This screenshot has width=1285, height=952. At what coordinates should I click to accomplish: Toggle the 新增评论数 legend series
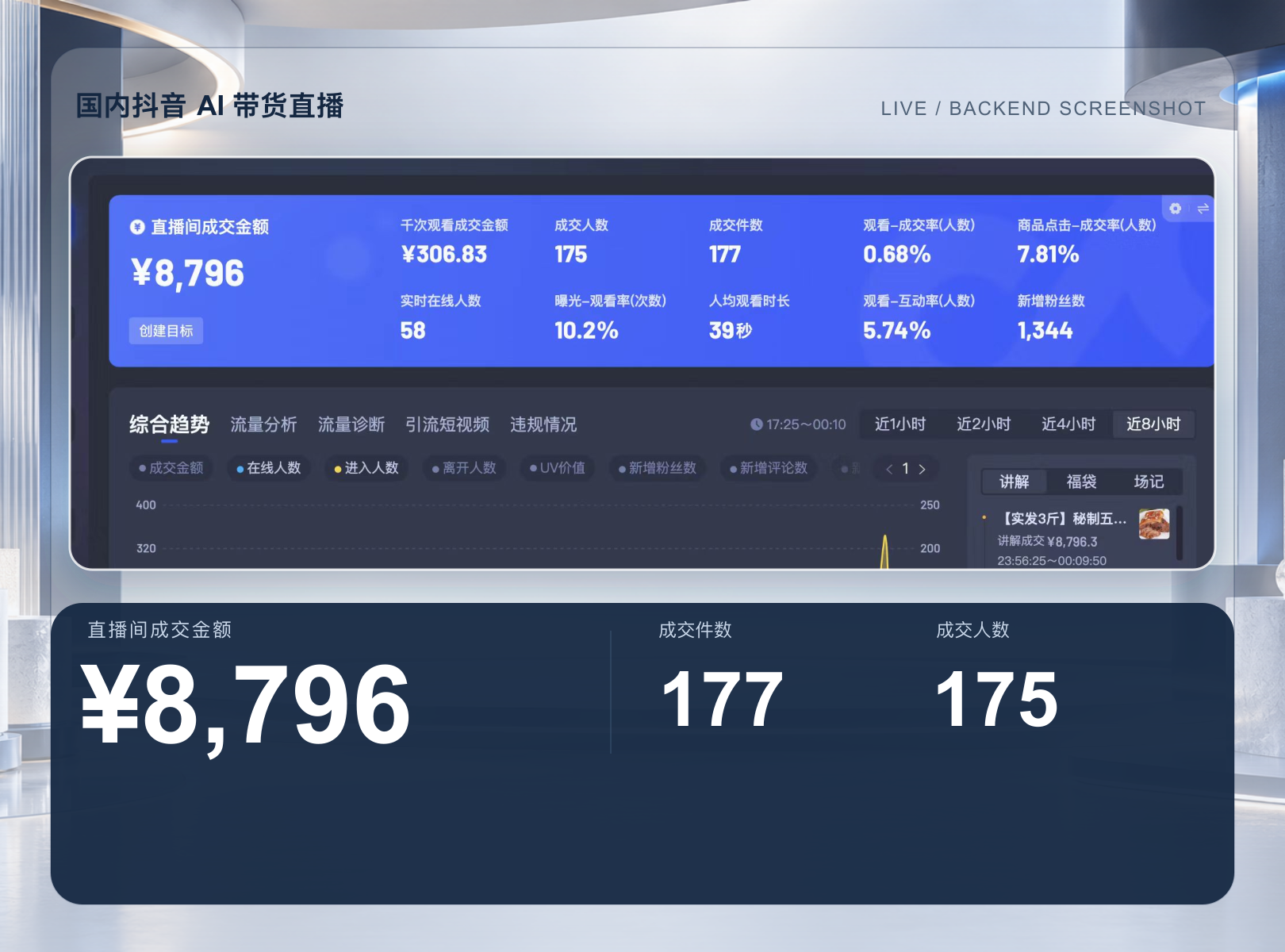pos(768,468)
